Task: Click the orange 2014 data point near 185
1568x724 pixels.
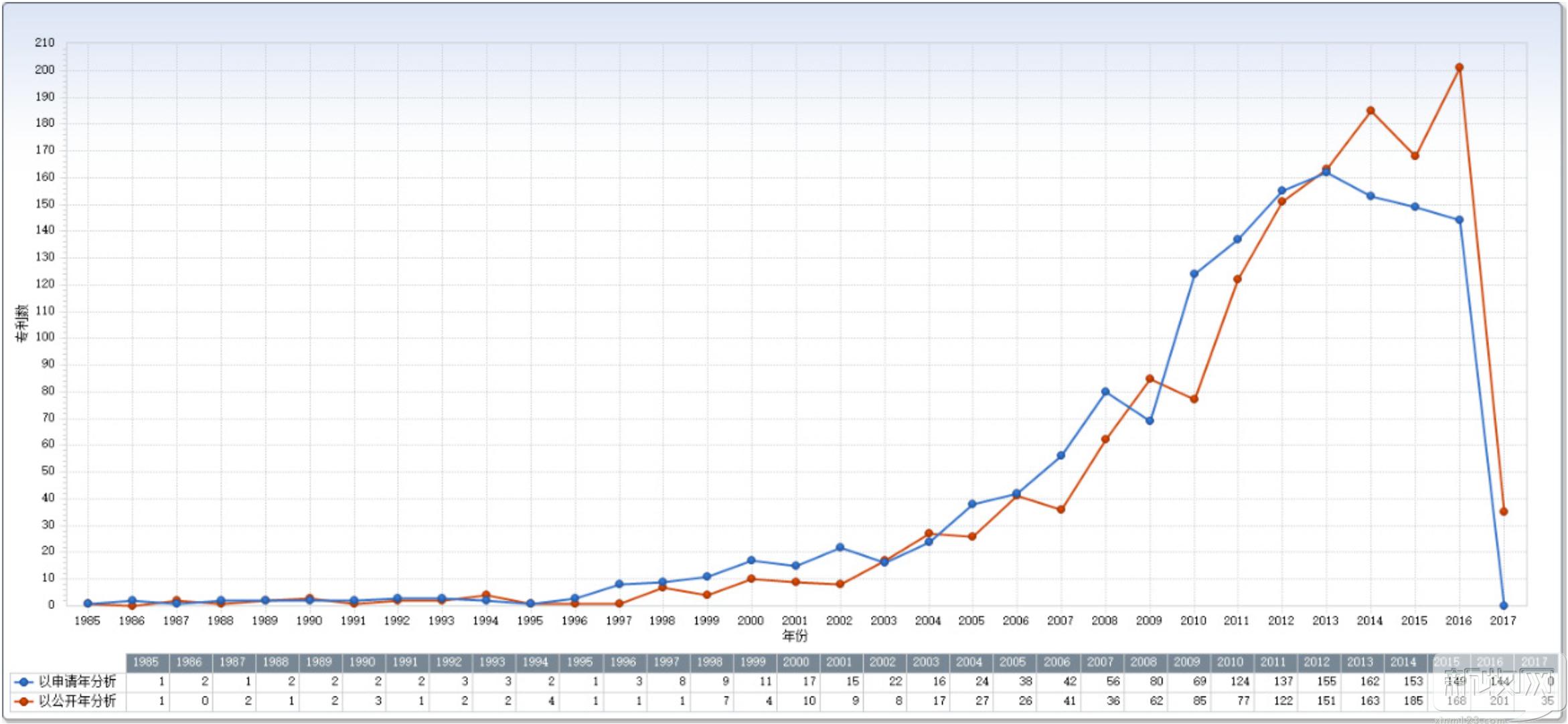Action: pos(1370,110)
